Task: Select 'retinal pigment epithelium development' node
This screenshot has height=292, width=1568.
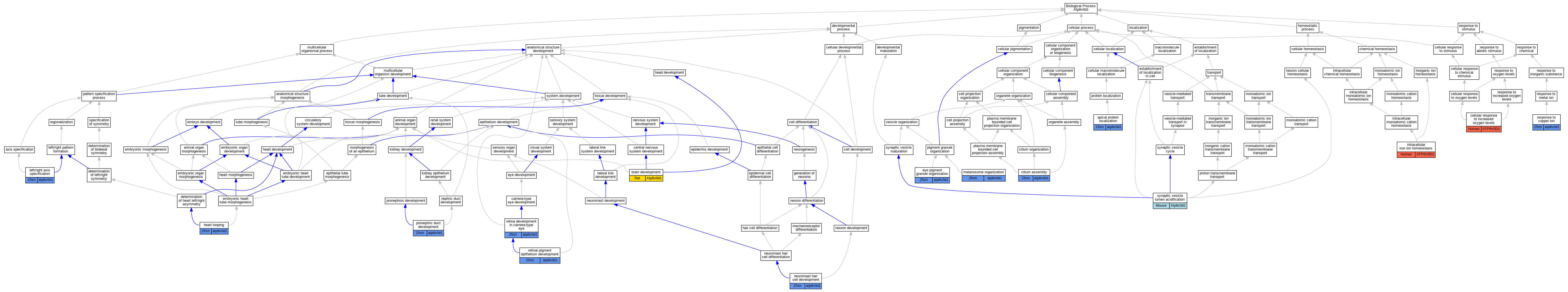Action: [x=540, y=252]
